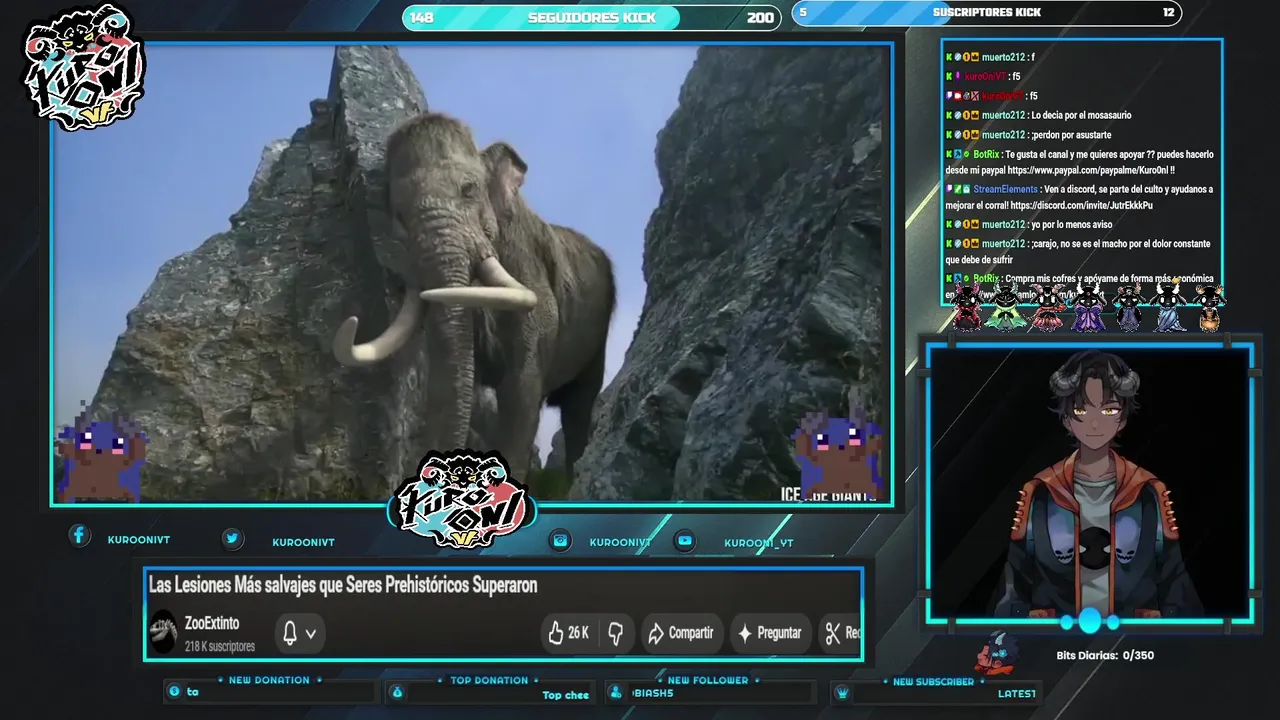Click the KuroOni logo in the top-left corner
This screenshot has width=1280, height=720.
[x=85, y=67]
